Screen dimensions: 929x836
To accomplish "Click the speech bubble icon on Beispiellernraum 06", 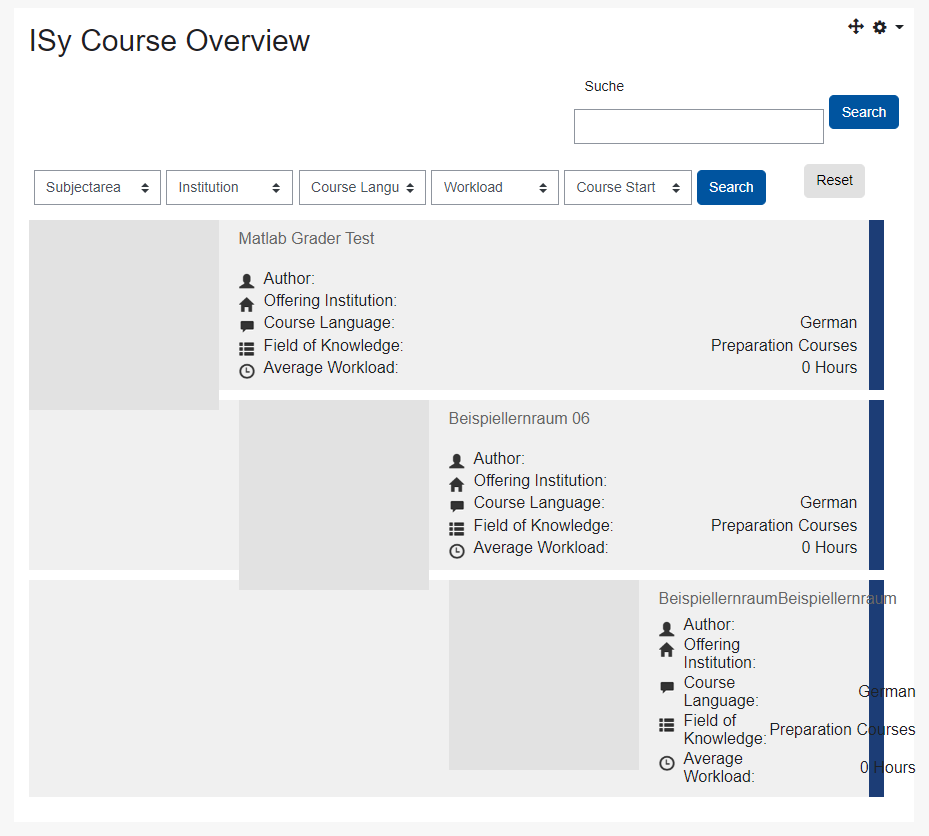I will point(457,504).
